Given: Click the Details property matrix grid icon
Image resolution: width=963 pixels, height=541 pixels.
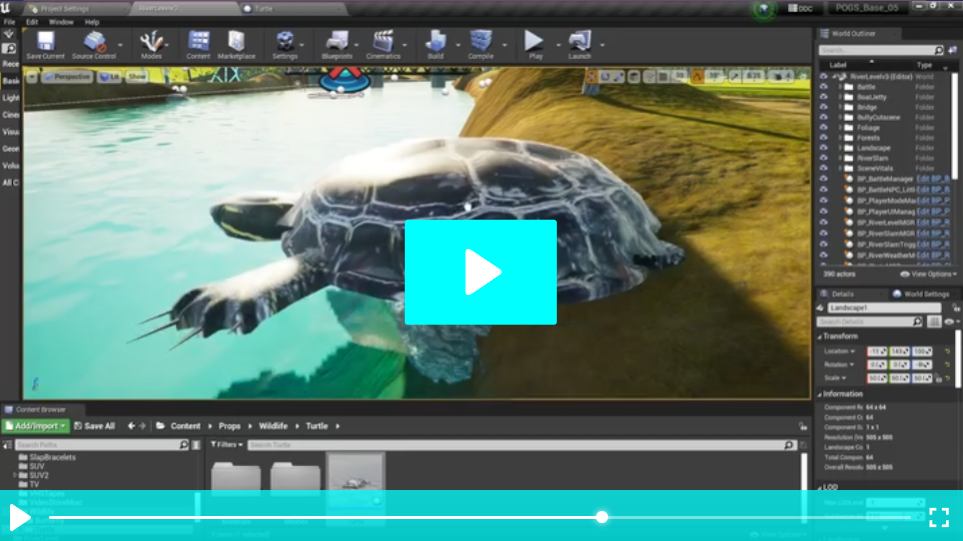Looking at the screenshot, I should [934, 321].
